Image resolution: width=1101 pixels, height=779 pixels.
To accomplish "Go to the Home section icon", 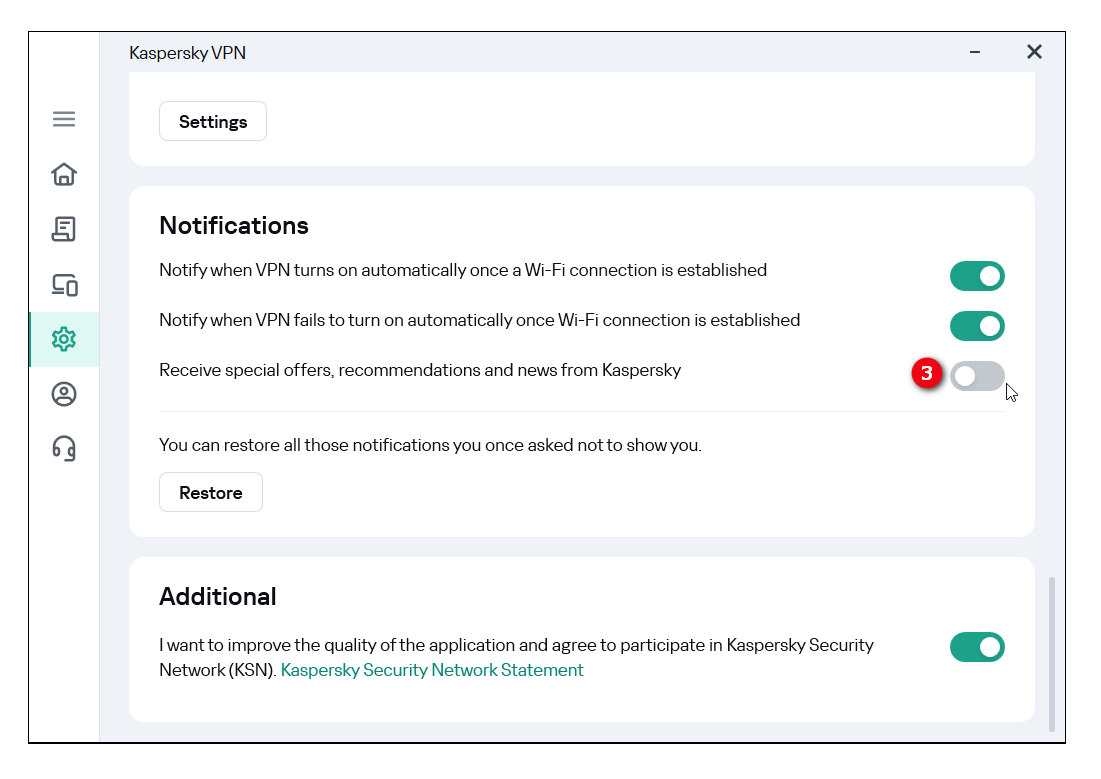I will click(64, 174).
